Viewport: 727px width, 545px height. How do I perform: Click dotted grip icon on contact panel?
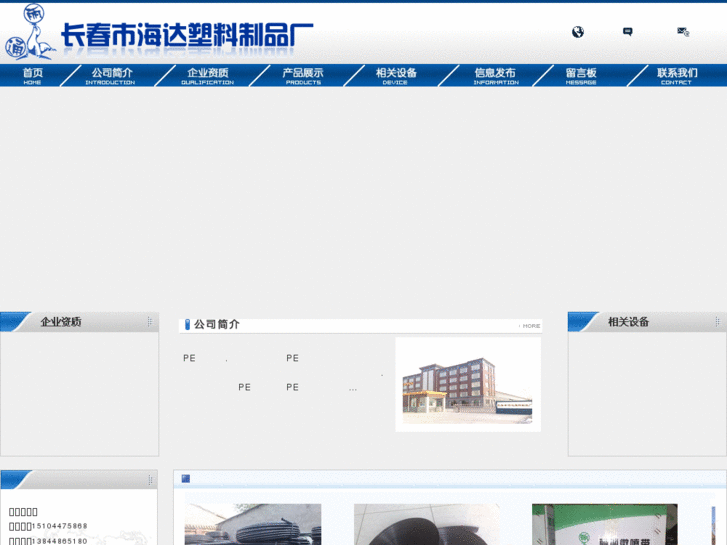tap(150, 480)
